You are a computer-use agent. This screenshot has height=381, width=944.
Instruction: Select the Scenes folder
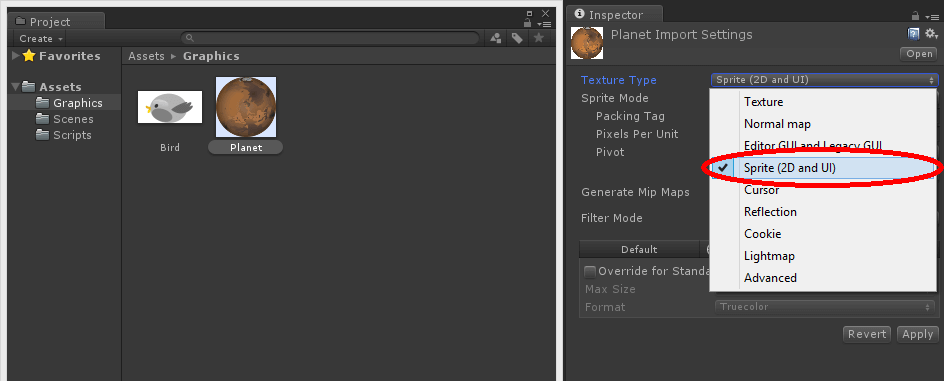[64, 119]
